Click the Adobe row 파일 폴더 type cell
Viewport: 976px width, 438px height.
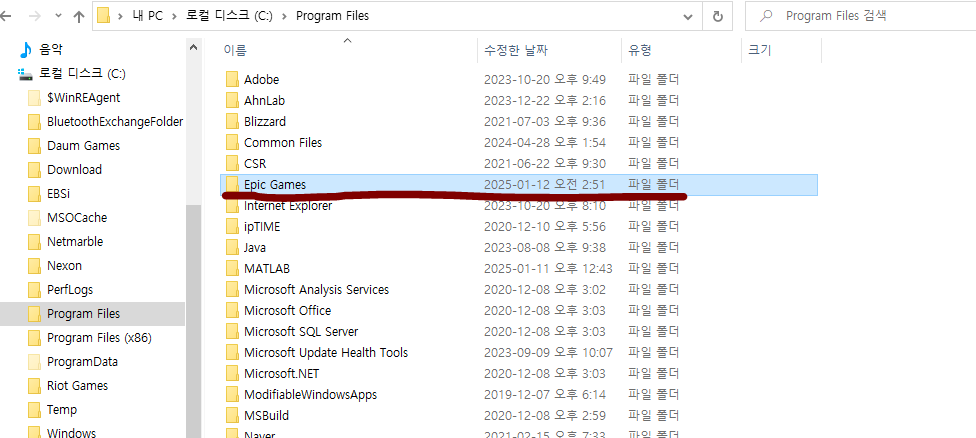pyautogui.click(x=654, y=80)
